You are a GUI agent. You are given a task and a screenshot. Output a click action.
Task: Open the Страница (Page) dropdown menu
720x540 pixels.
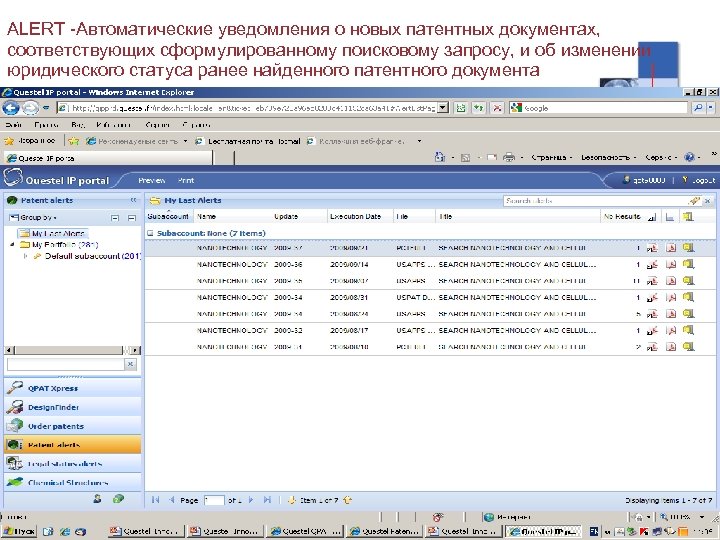tap(551, 158)
